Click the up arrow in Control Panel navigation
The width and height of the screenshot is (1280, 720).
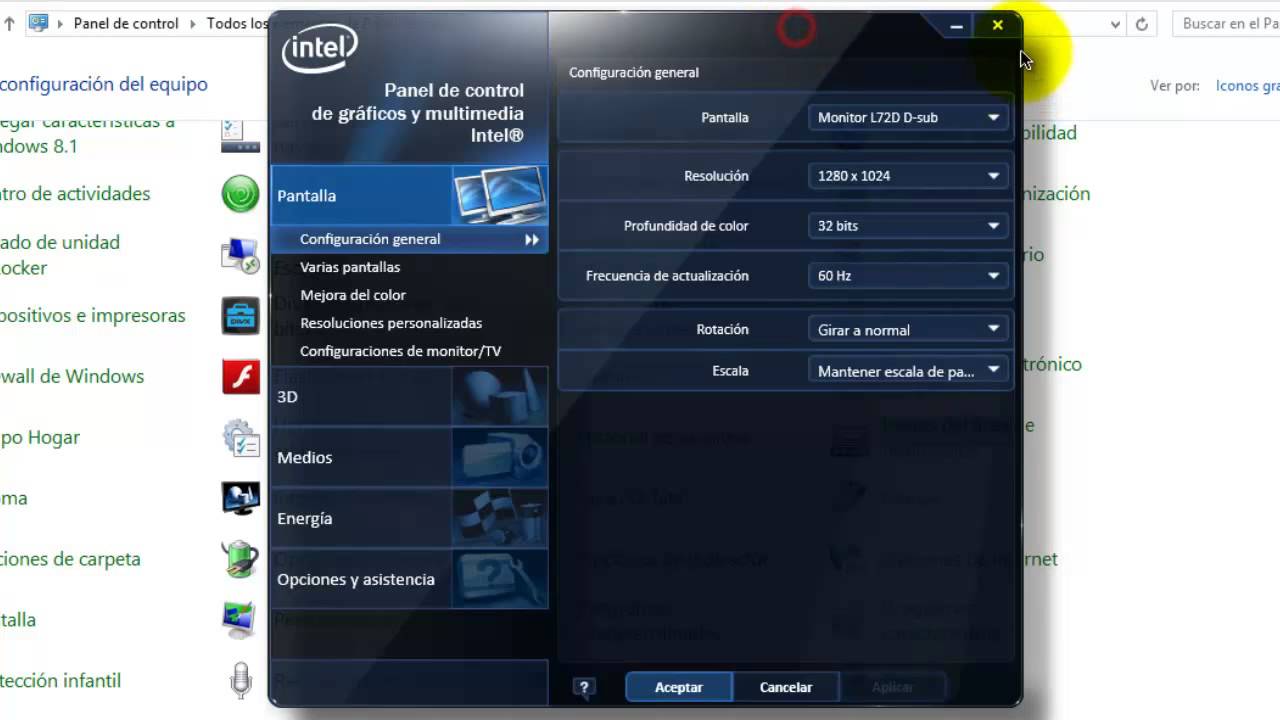click(10, 23)
